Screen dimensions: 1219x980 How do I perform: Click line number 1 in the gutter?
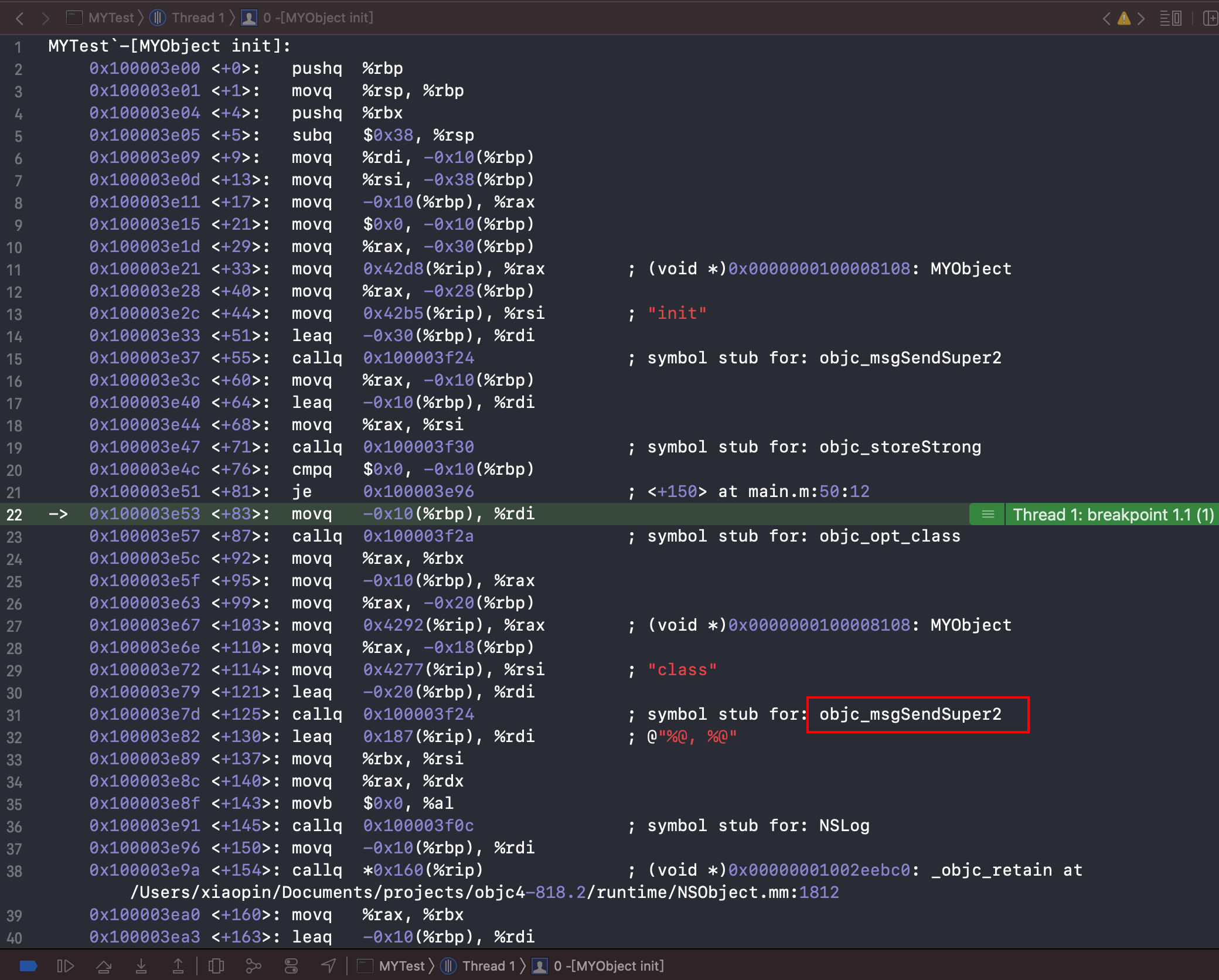[x=18, y=47]
